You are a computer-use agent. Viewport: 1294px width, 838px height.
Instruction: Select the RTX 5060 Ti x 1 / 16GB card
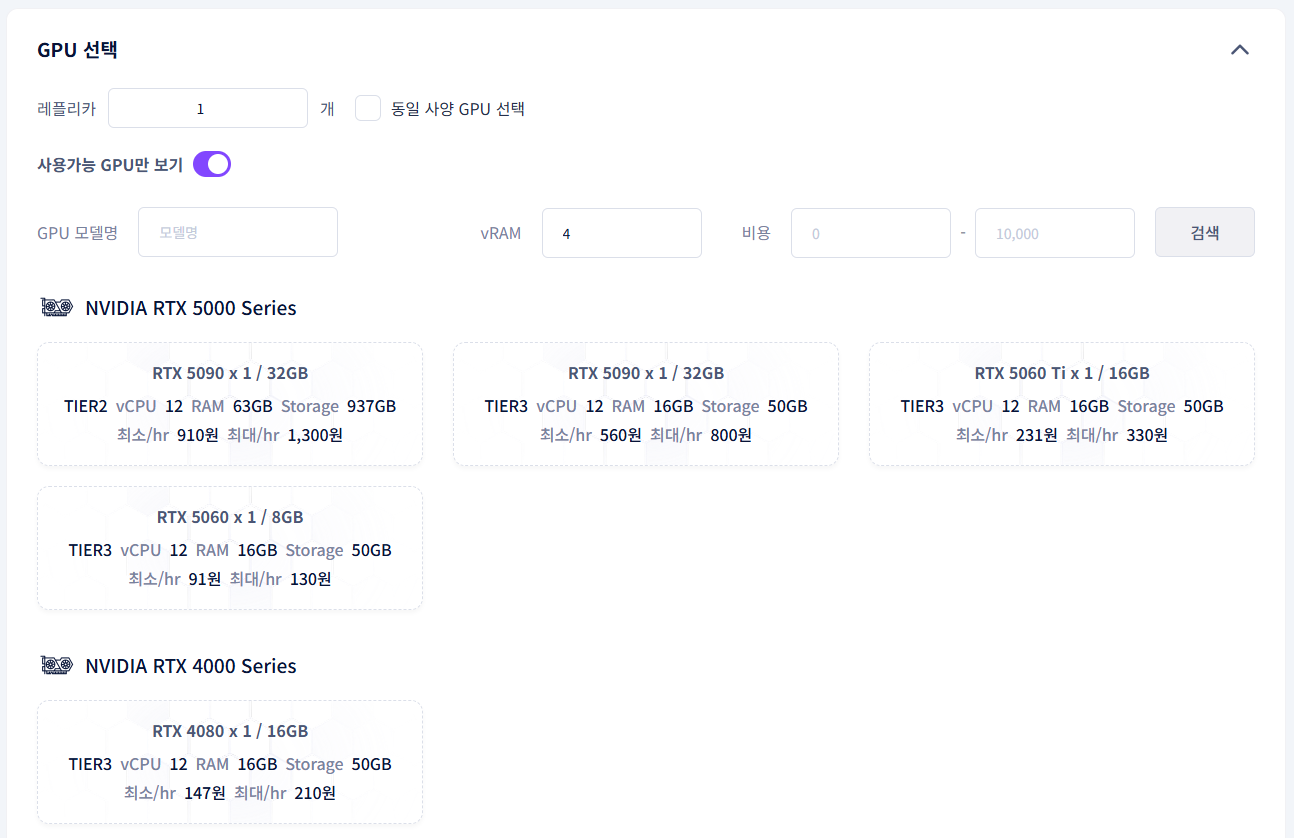point(1062,404)
